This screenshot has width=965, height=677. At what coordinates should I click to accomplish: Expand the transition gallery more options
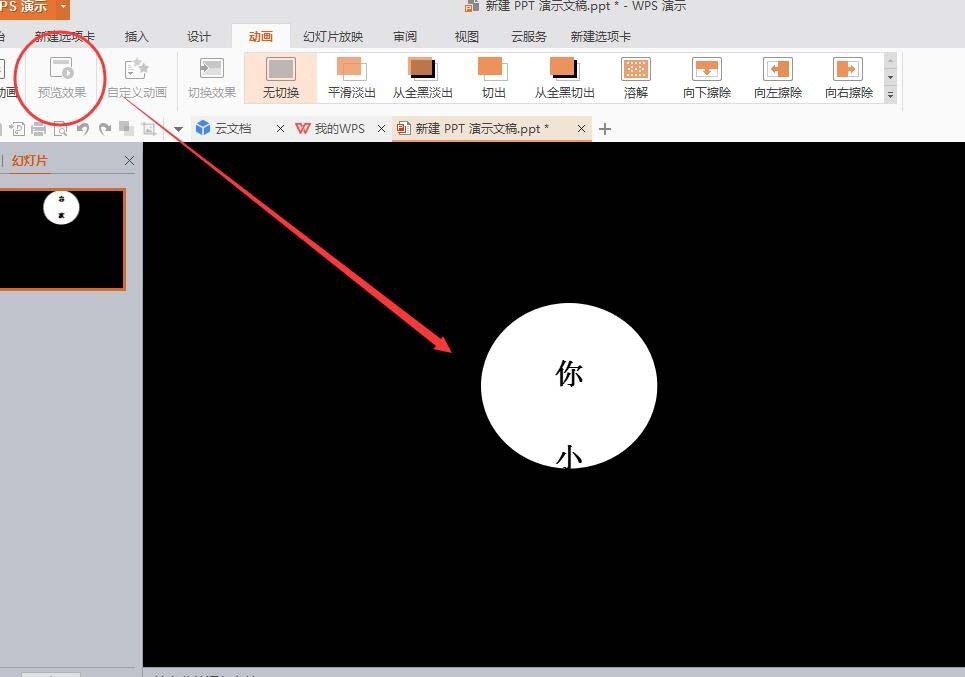pos(889,94)
